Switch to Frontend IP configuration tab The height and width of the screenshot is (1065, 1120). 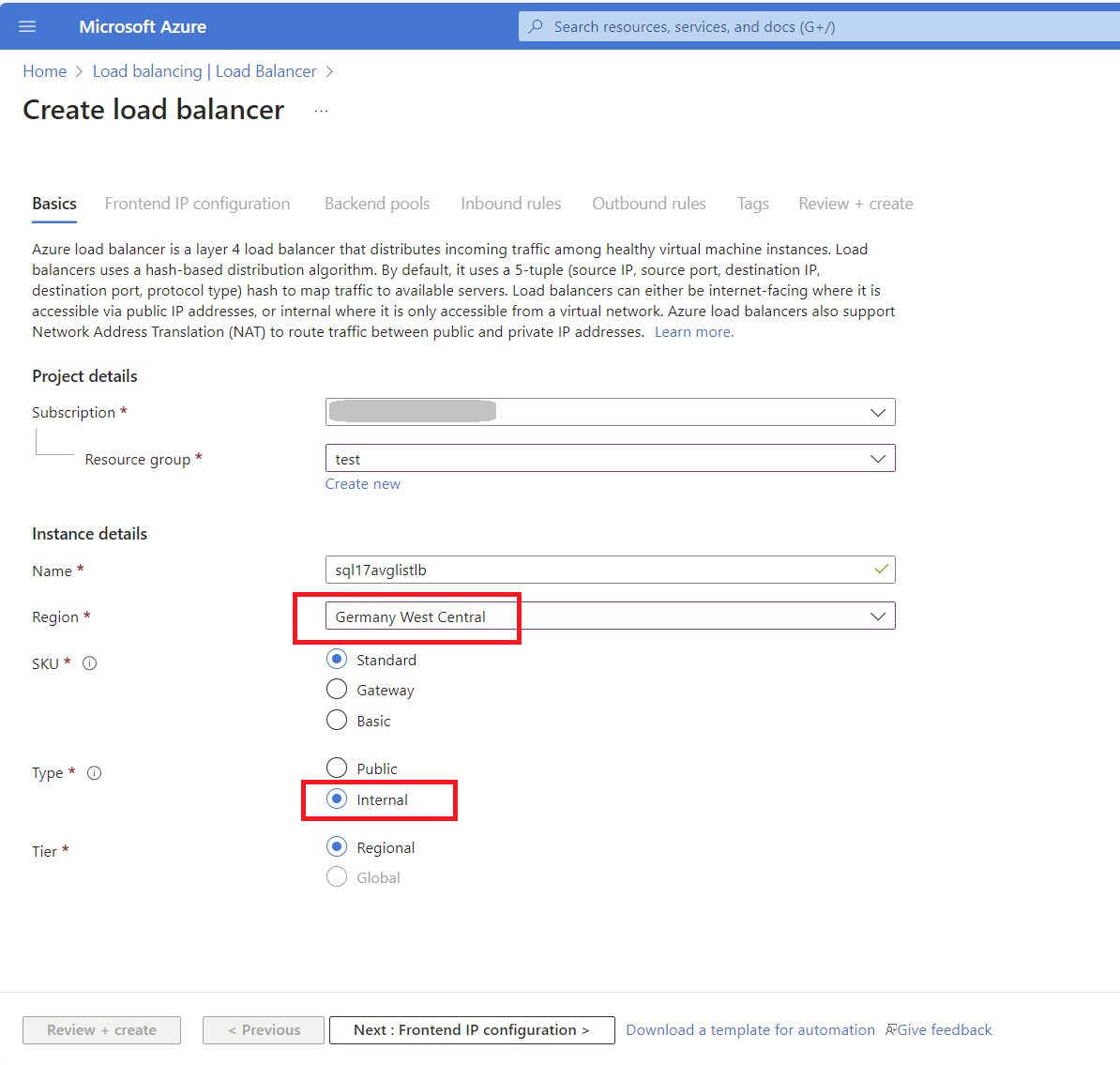click(197, 204)
